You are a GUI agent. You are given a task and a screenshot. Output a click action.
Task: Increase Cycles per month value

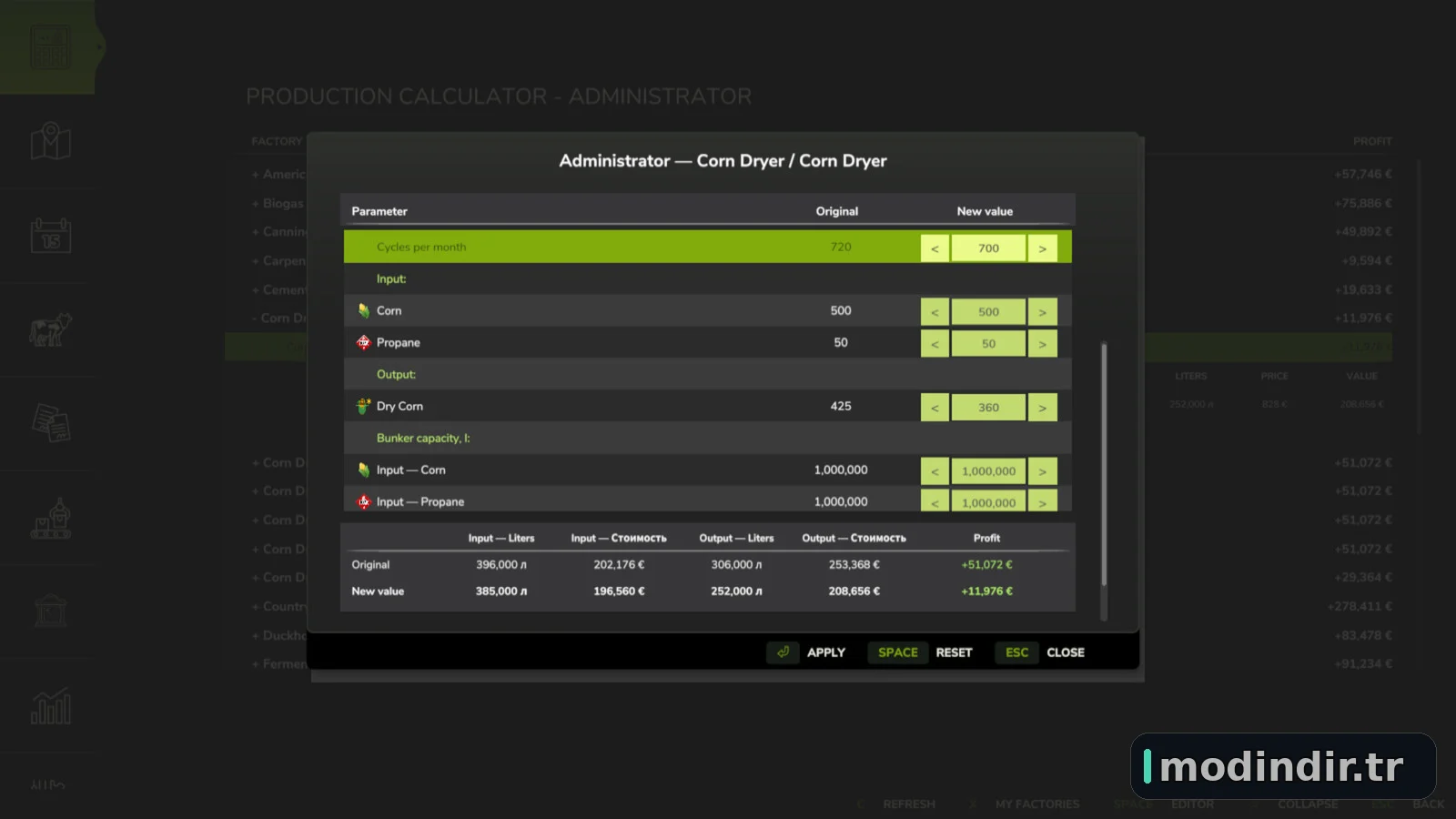click(1043, 248)
